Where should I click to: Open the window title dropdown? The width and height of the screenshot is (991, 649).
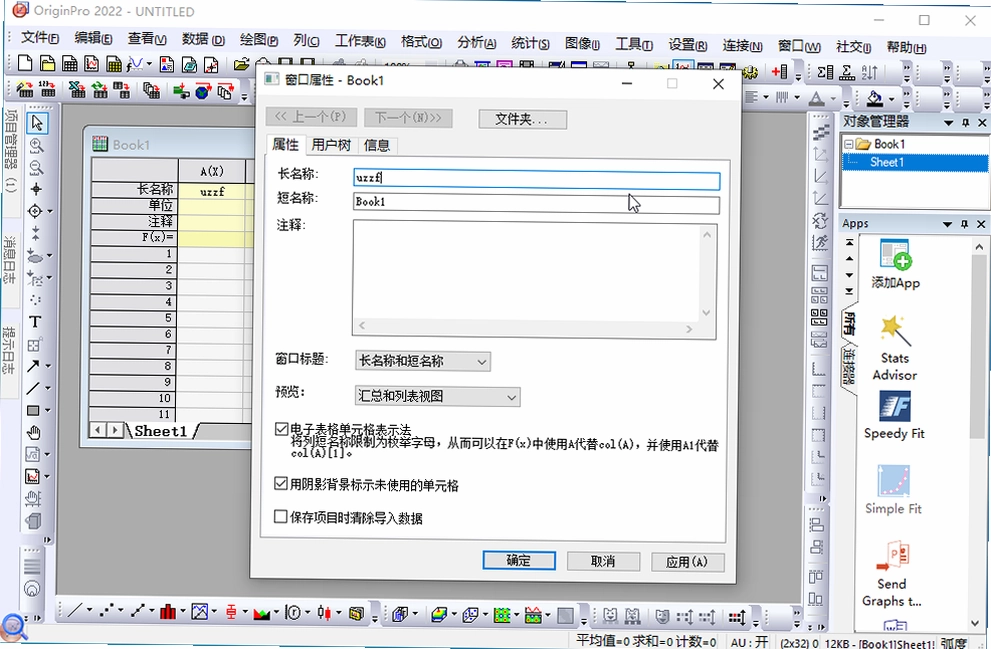[423, 361]
